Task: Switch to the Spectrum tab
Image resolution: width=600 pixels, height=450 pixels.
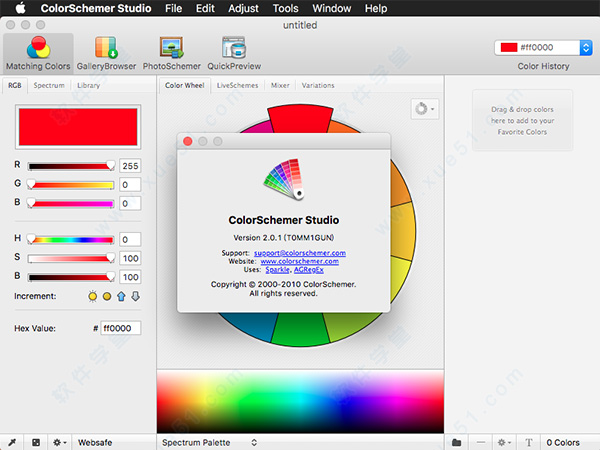Action: pyautogui.click(x=49, y=85)
